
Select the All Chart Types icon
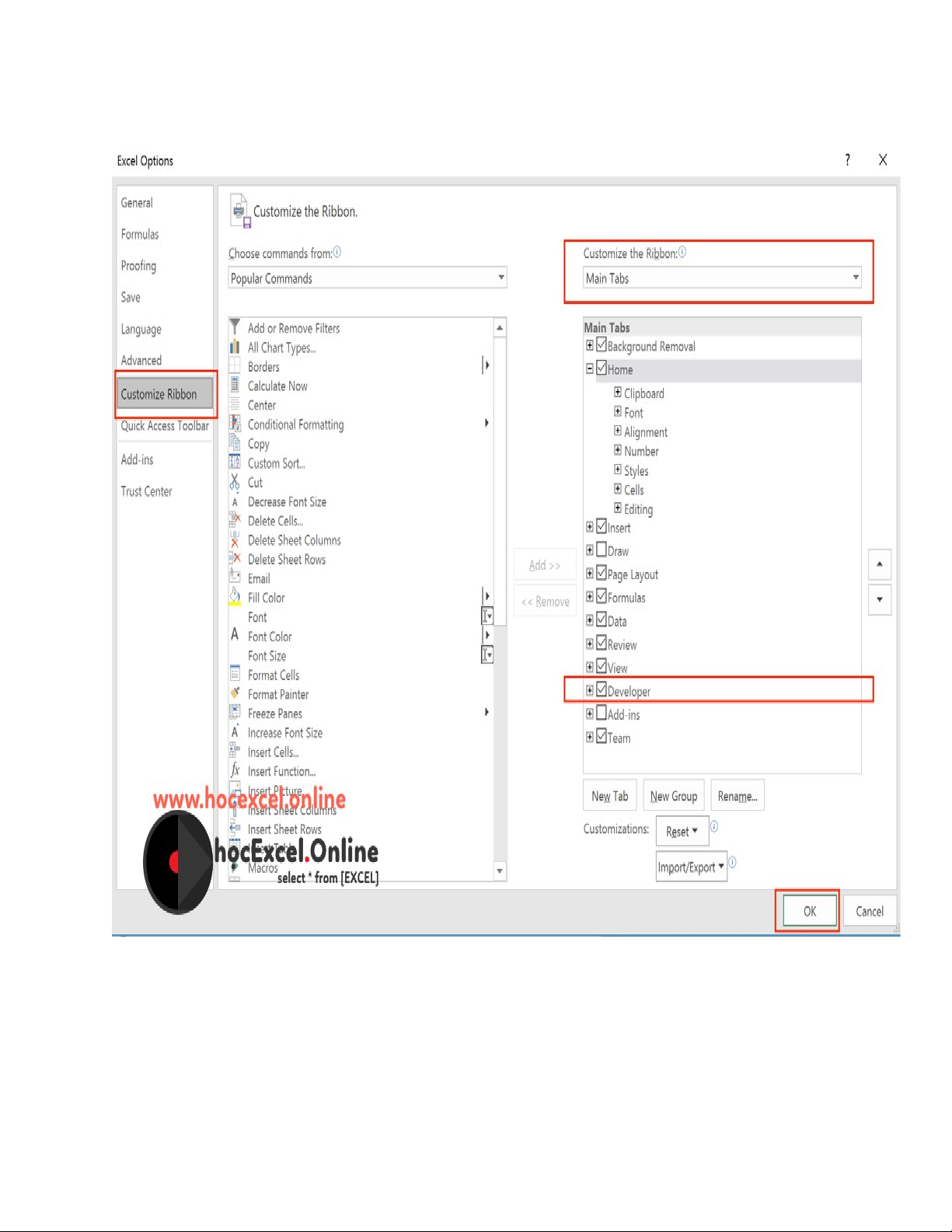pyautogui.click(x=235, y=347)
